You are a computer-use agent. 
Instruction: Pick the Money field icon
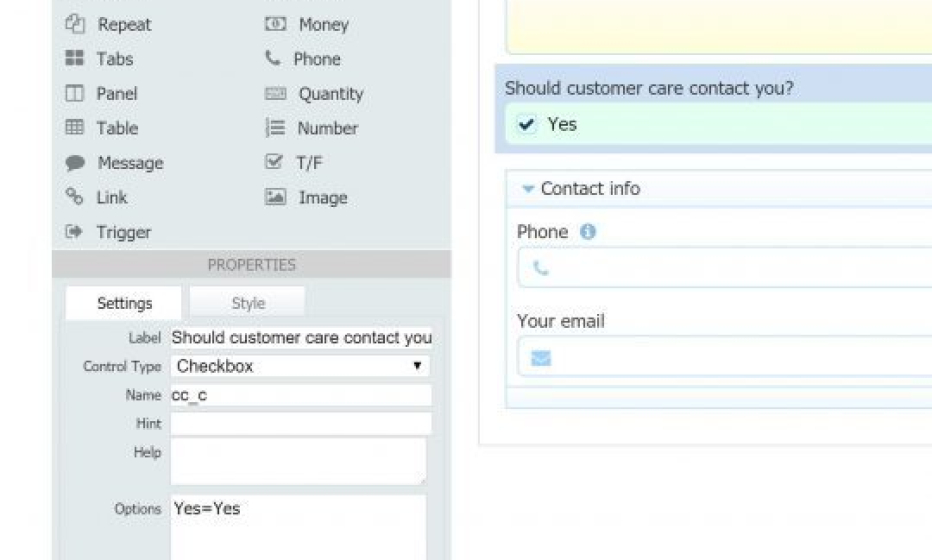coord(275,24)
